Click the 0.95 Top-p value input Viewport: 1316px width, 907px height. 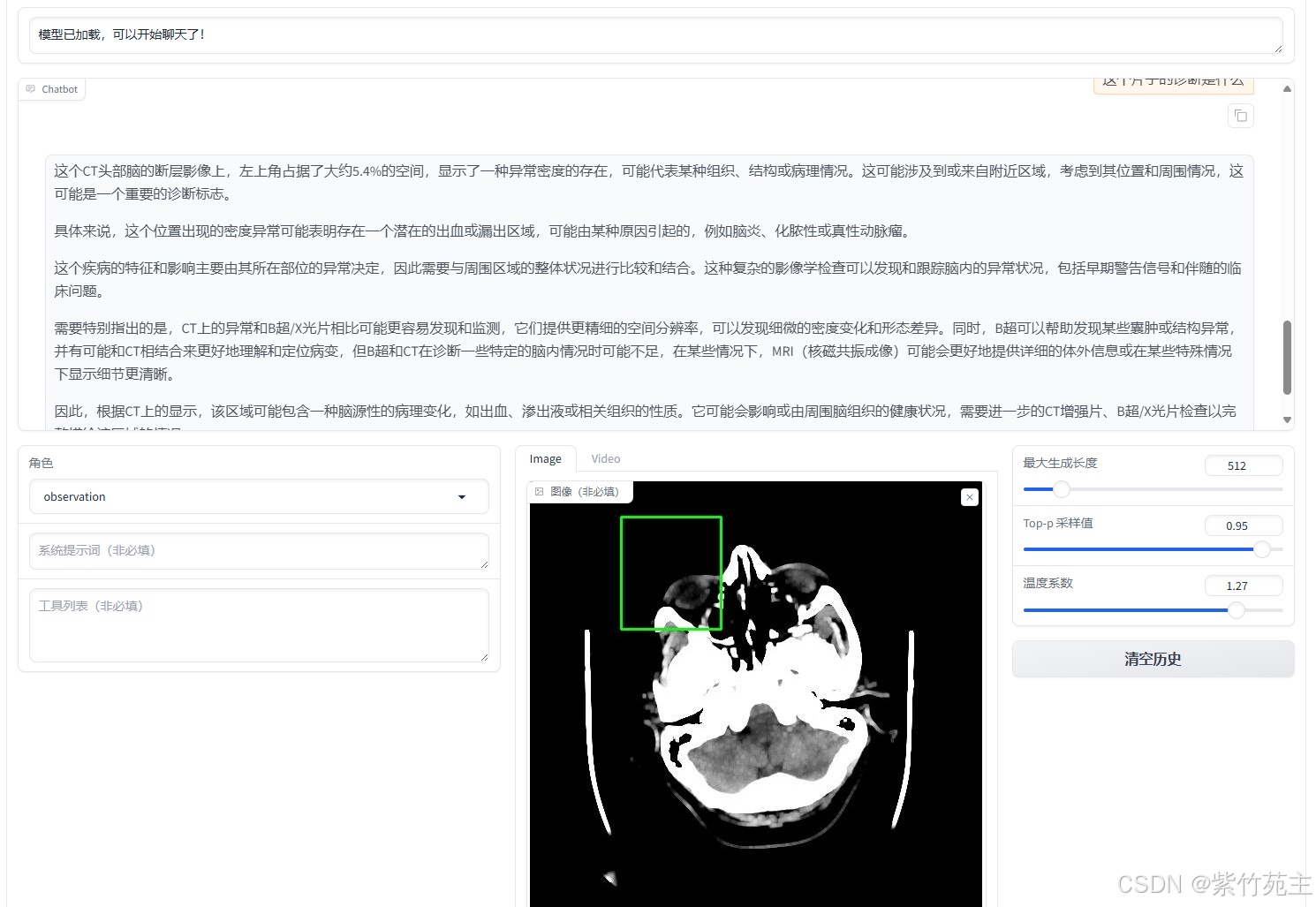point(1243,525)
